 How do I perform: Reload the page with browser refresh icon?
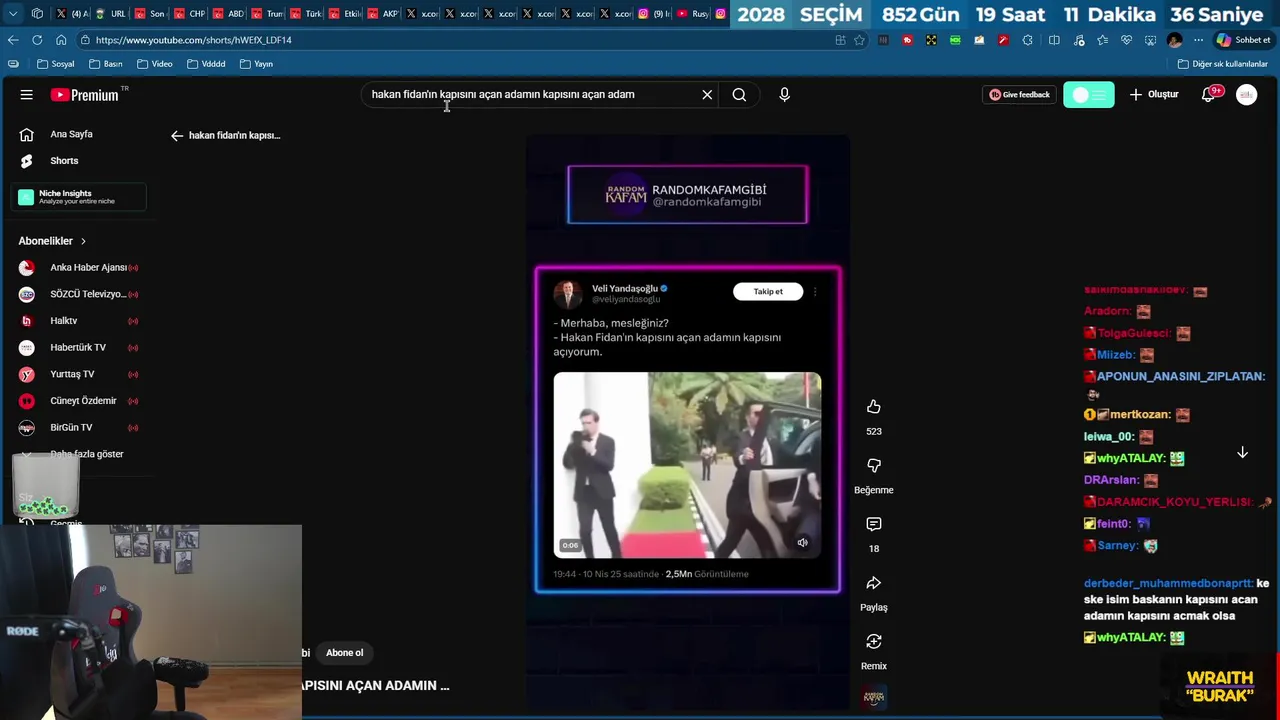click(x=37, y=40)
